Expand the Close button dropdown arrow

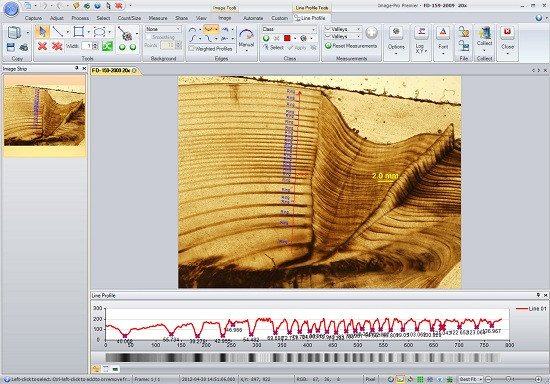[x=508, y=54]
